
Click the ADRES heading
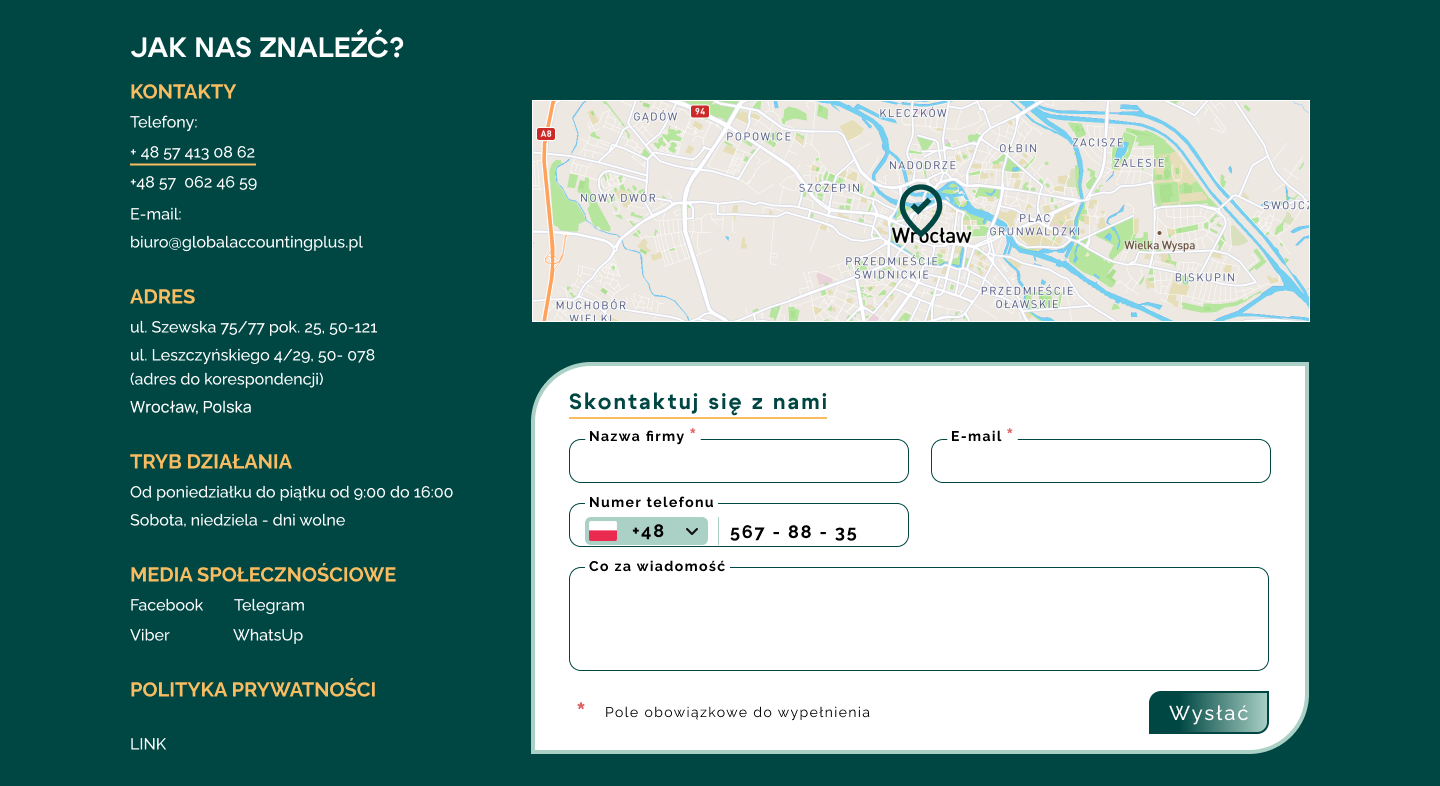pyautogui.click(x=163, y=297)
